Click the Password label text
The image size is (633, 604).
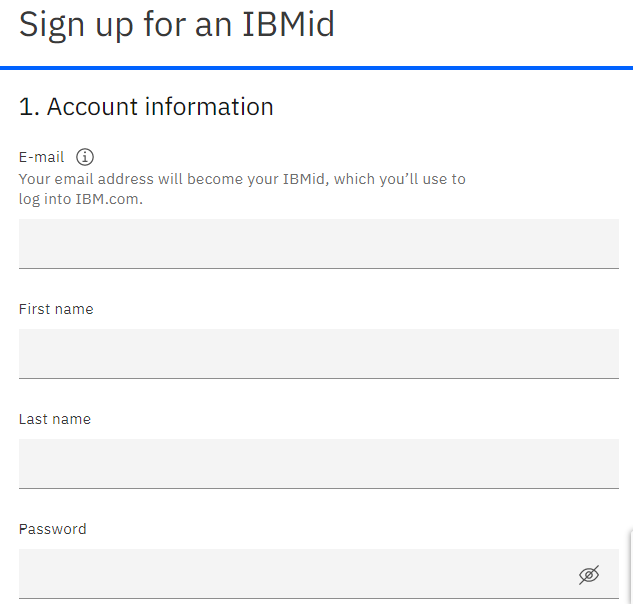coord(52,529)
